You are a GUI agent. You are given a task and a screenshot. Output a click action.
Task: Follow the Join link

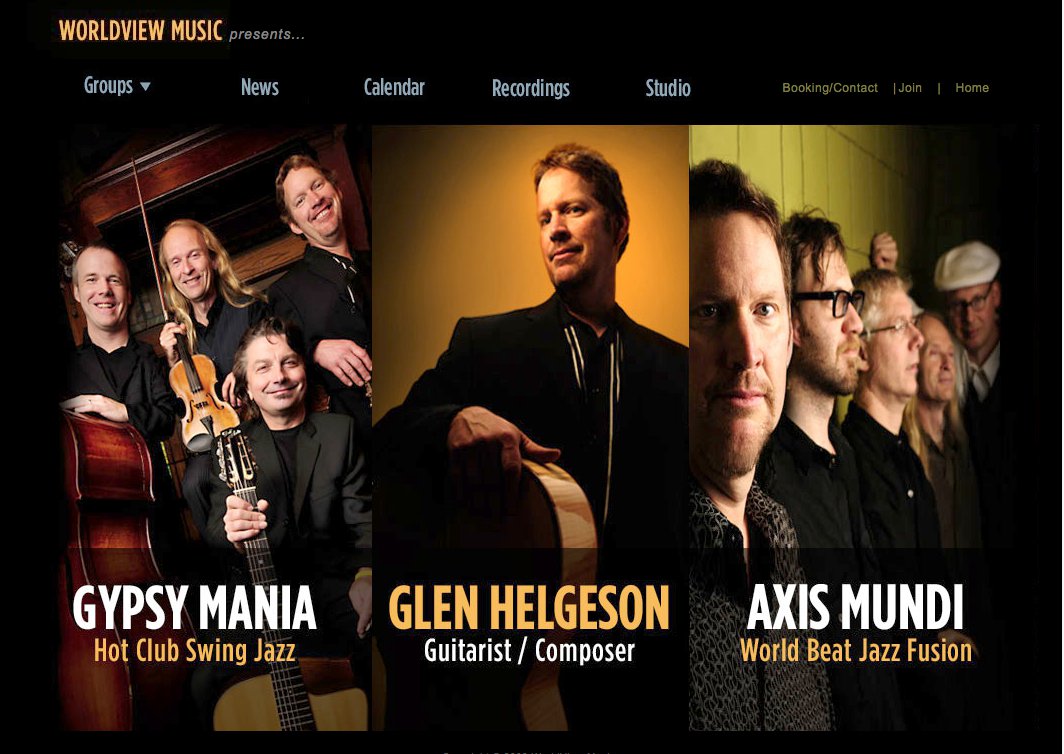click(910, 88)
